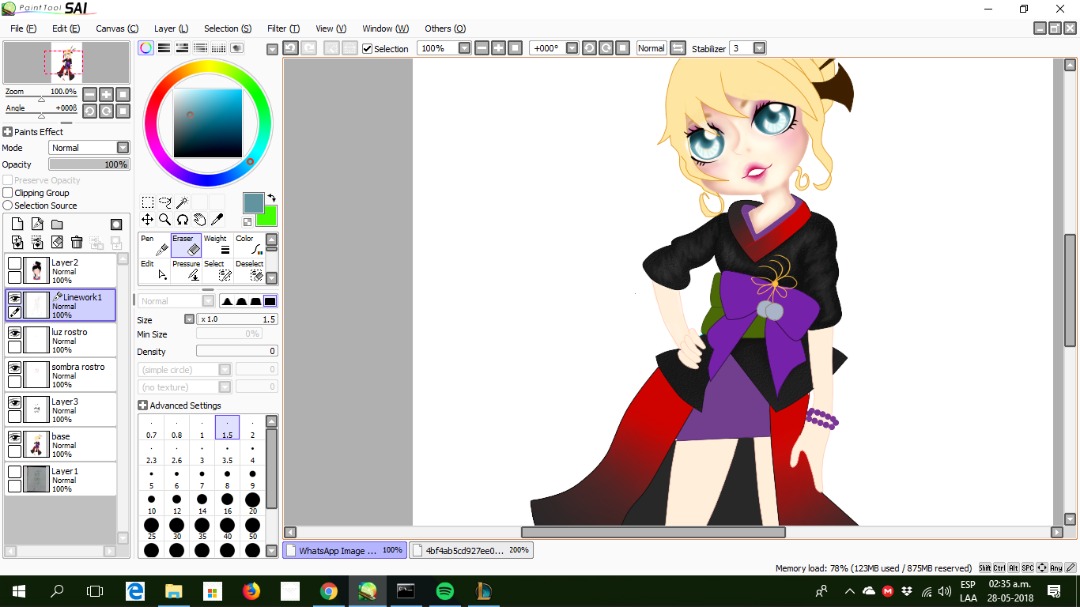Click the green background color swatch

pos(269,218)
